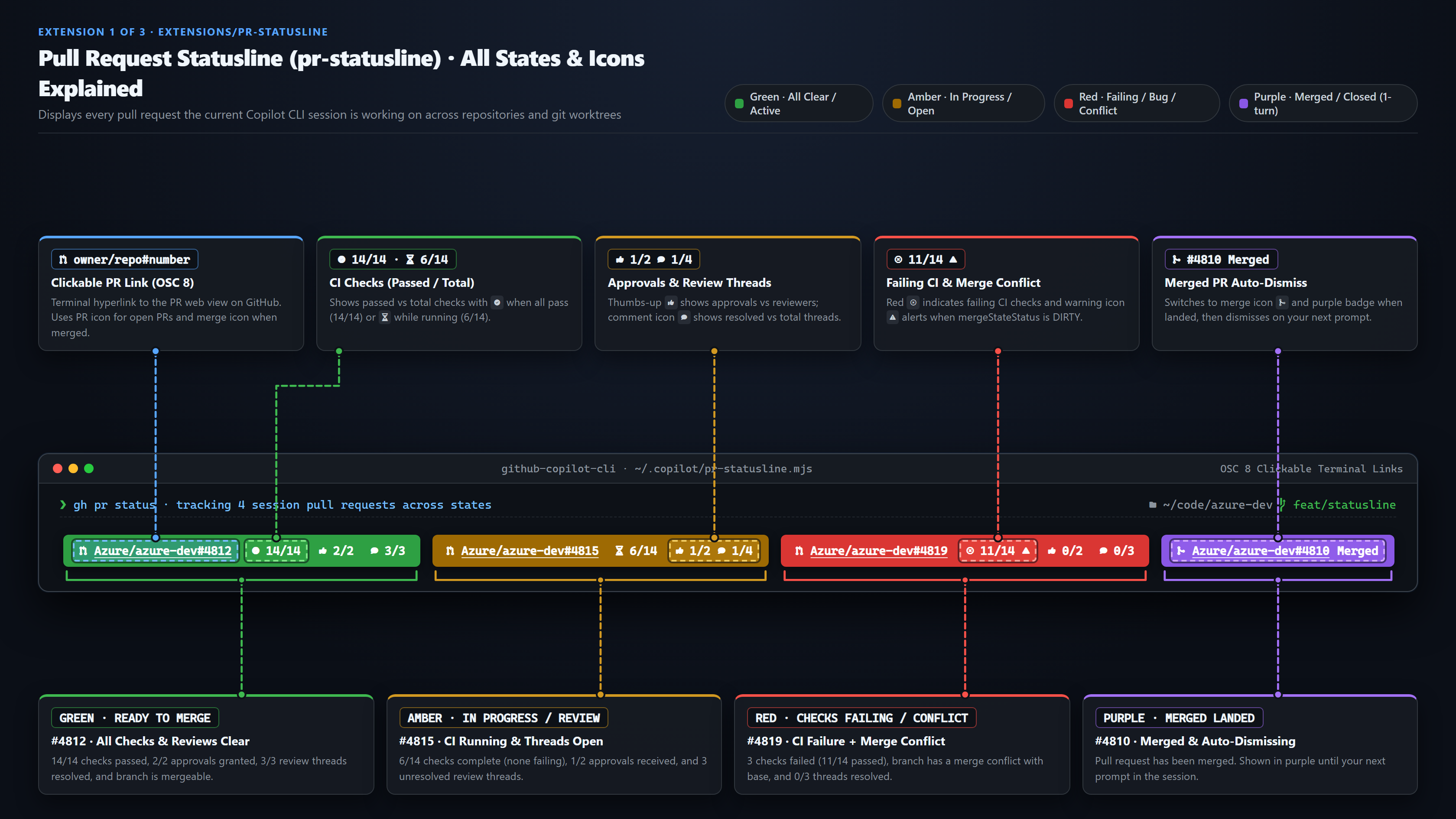Viewport: 1456px width, 819px height.
Task: Click the 'RED · CHECKS FAILING / CONFLICT' label
Action: [x=861, y=718]
